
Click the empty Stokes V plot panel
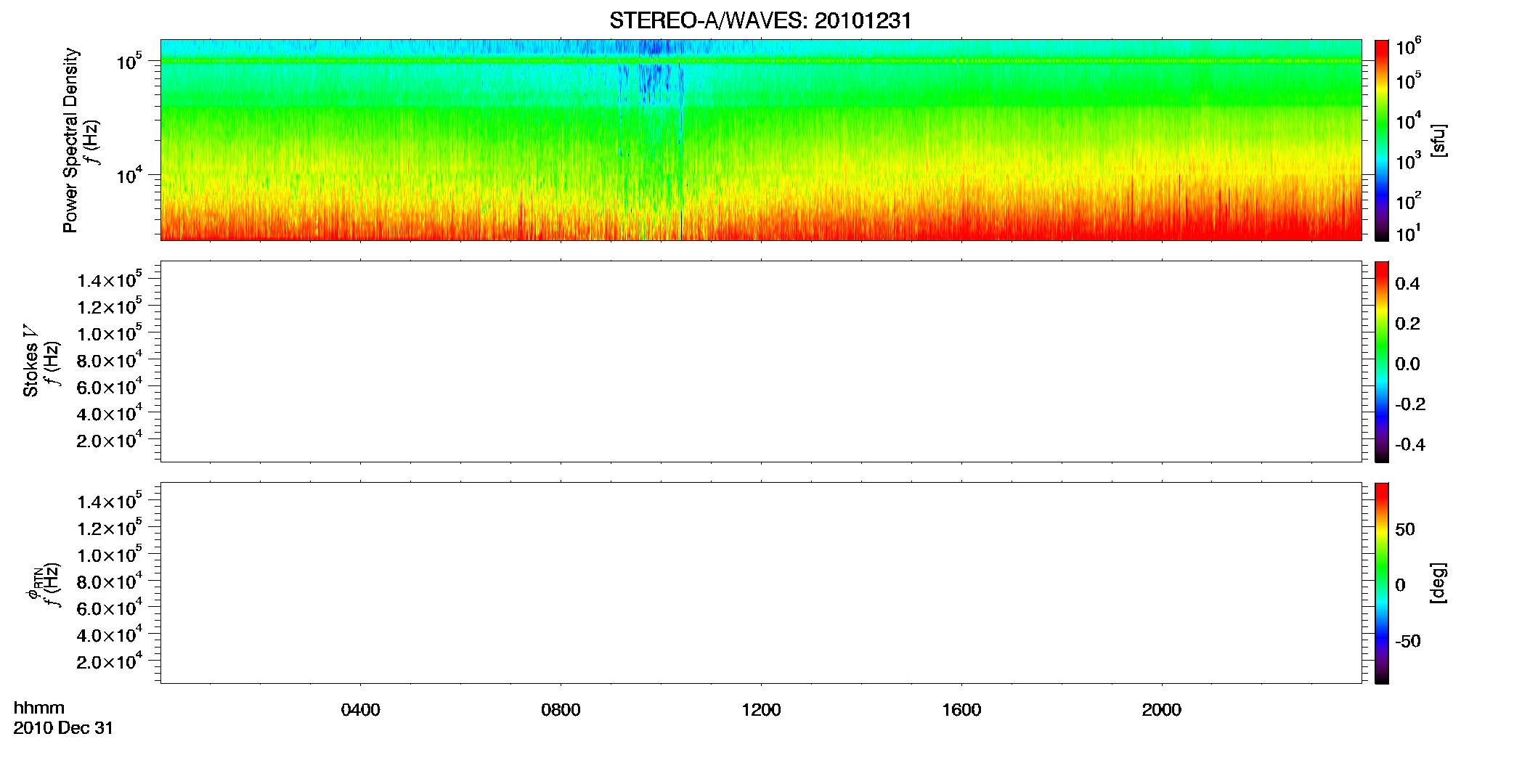click(x=760, y=361)
